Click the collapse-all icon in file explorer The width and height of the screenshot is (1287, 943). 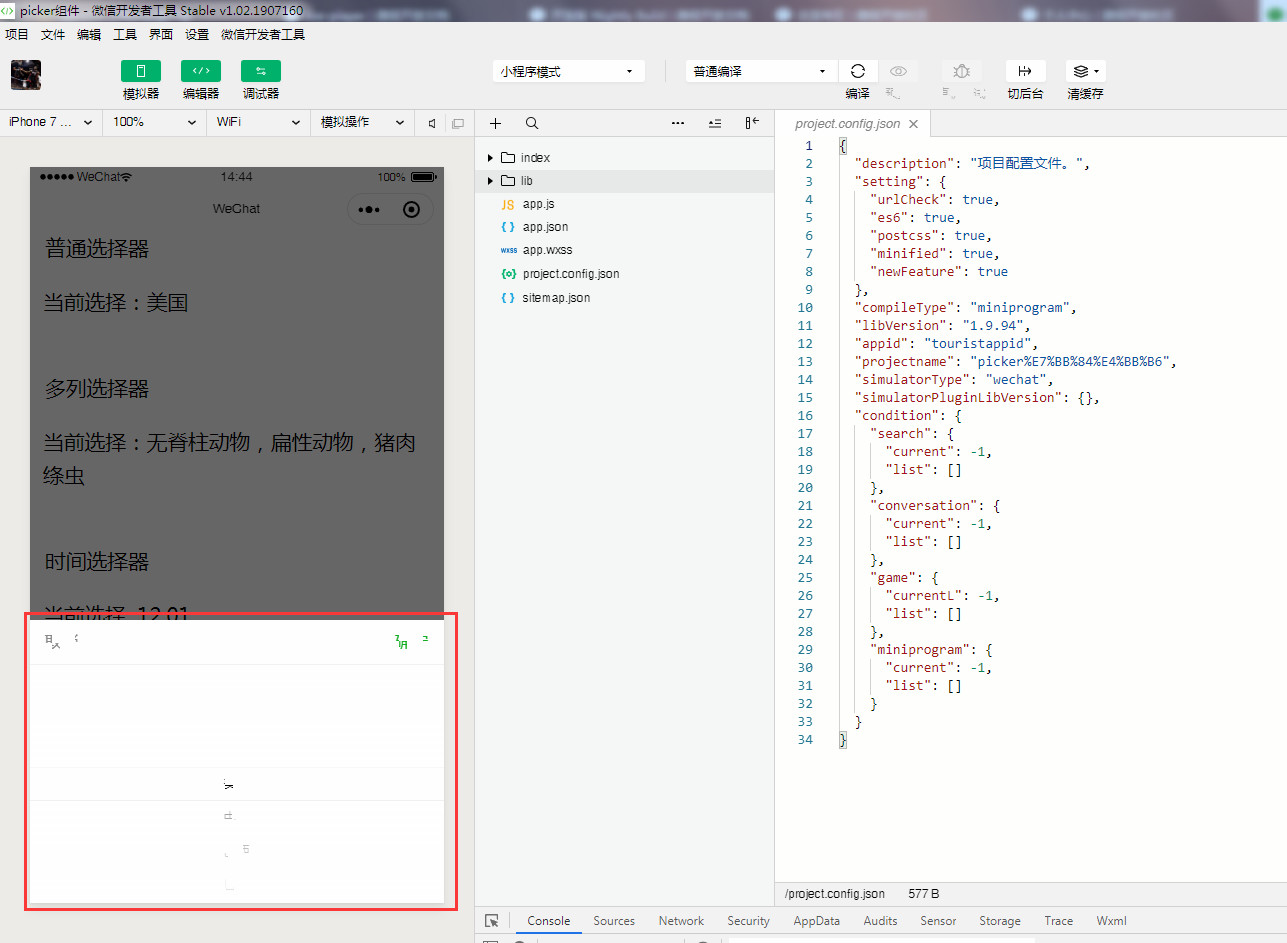[715, 123]
